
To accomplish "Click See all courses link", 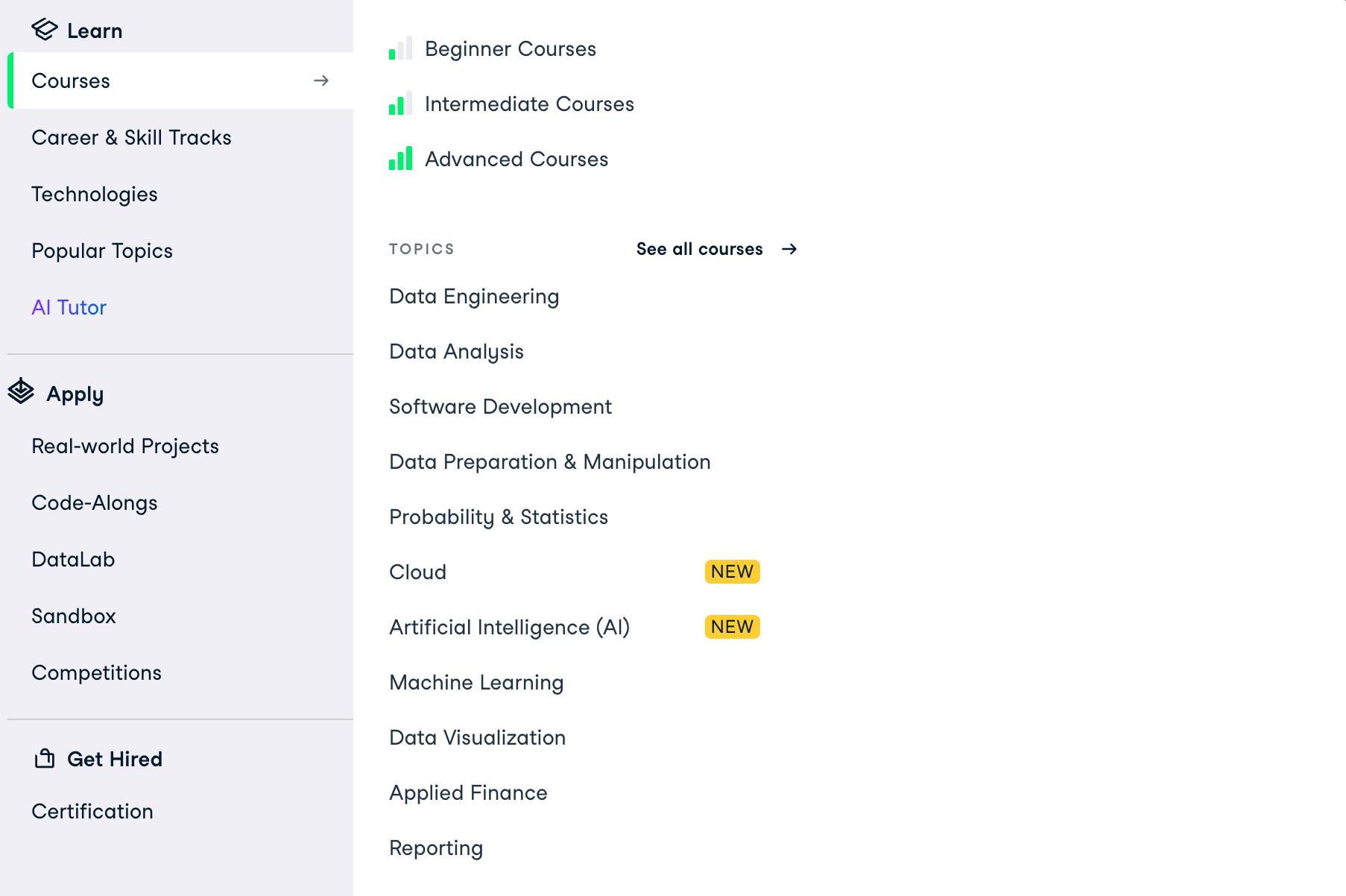I will point(699,249).
